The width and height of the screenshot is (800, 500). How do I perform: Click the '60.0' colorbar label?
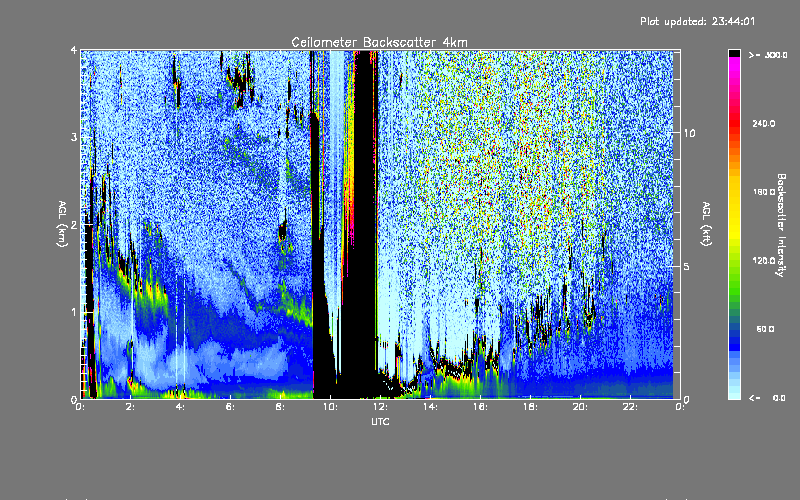765,329
